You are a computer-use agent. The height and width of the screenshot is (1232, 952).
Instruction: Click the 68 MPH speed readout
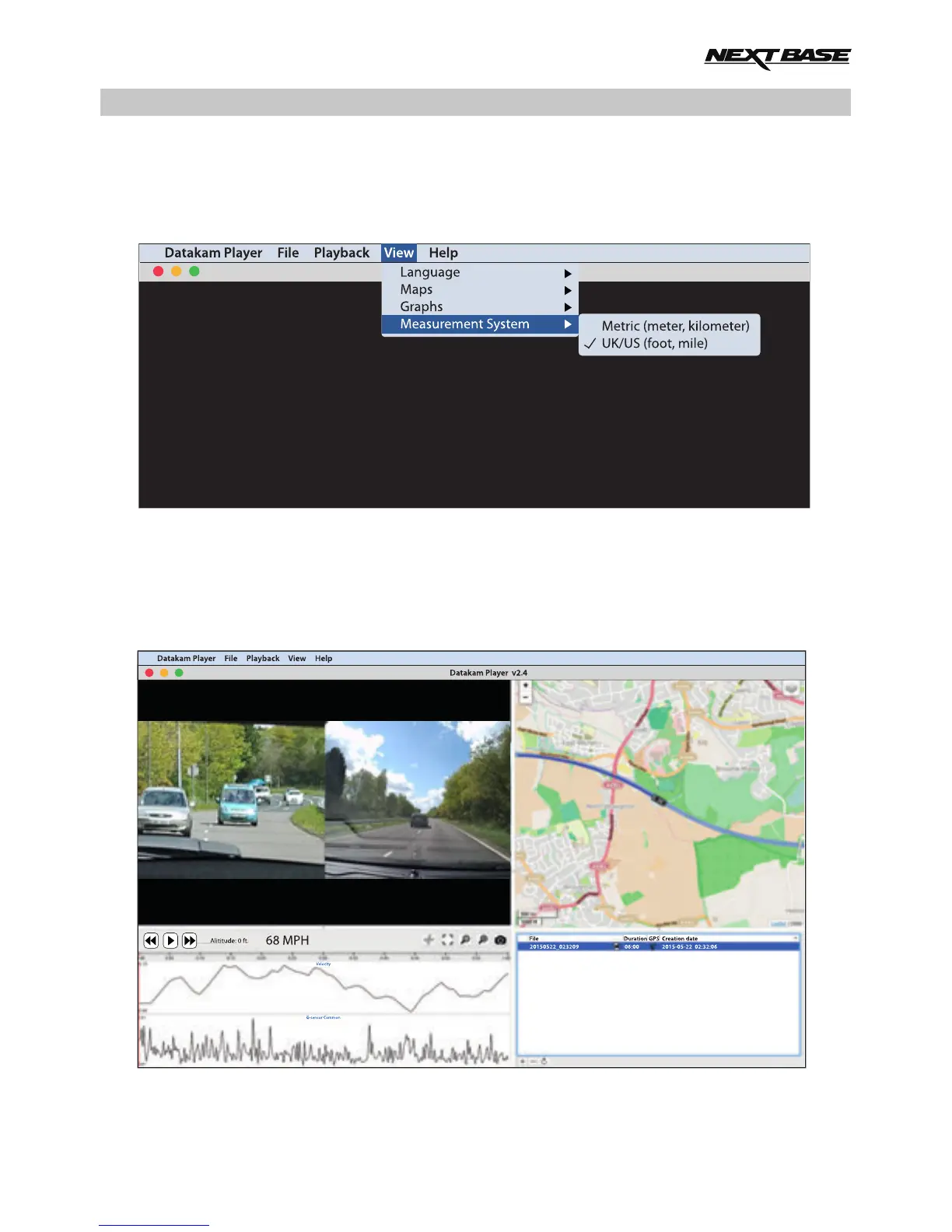point(287,940)
